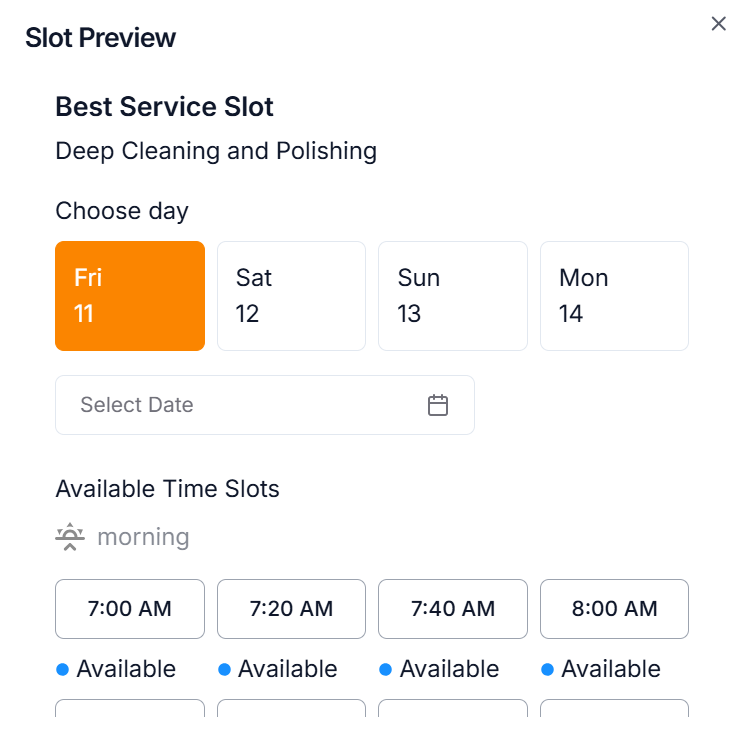Click partially visible slot below 8:00 AM
This screenshot has height=746, width=735.
tap(614, 709)
